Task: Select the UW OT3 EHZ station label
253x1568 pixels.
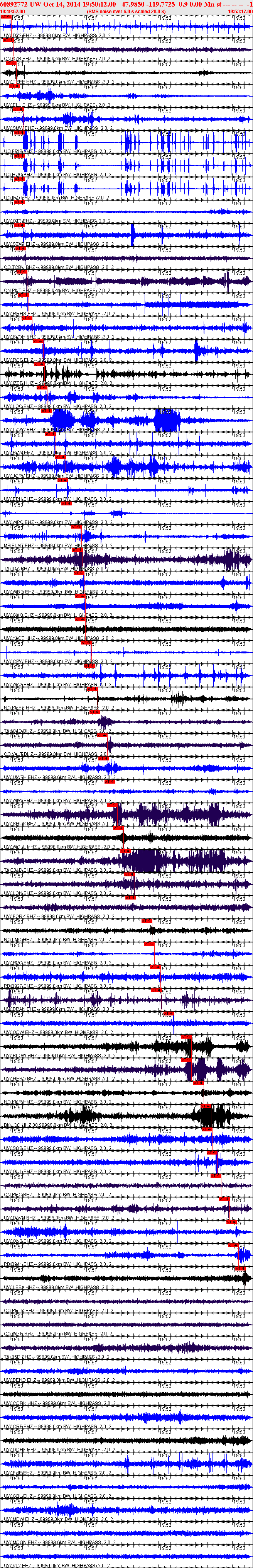Action: [57, 221]
